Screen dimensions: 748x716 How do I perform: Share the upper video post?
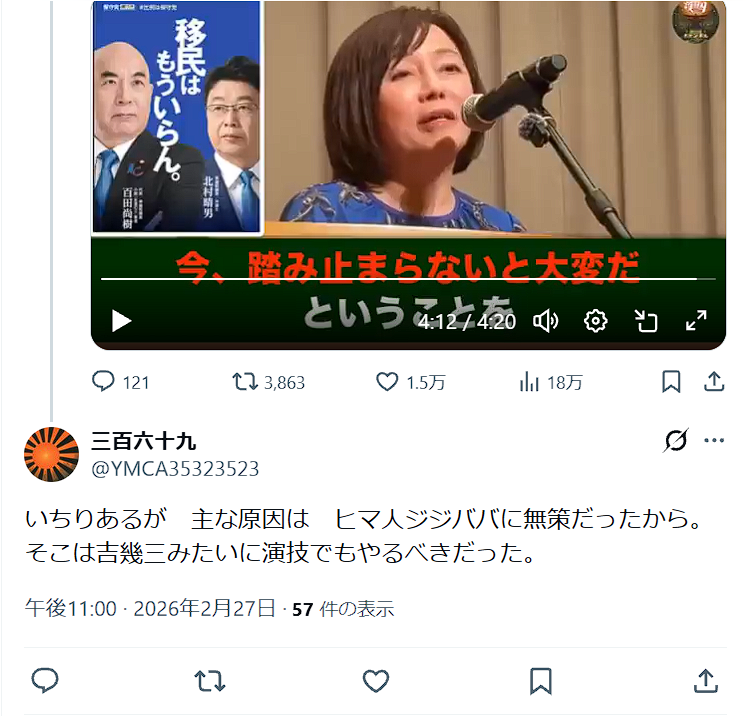(x=714, y=382)
